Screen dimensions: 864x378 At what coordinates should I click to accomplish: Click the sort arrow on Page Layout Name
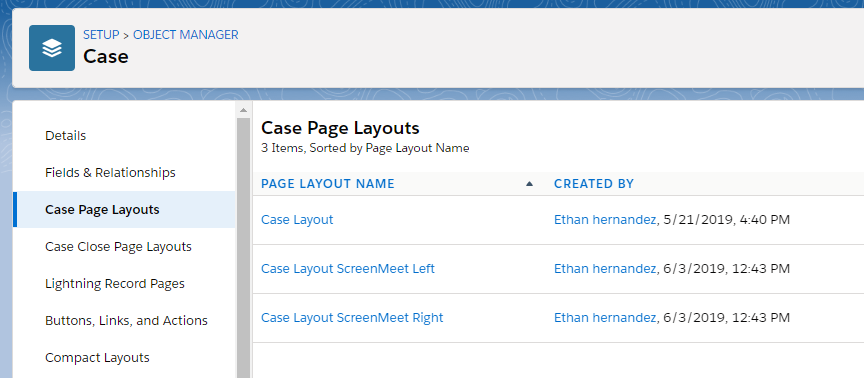click(x=530, y=183)
